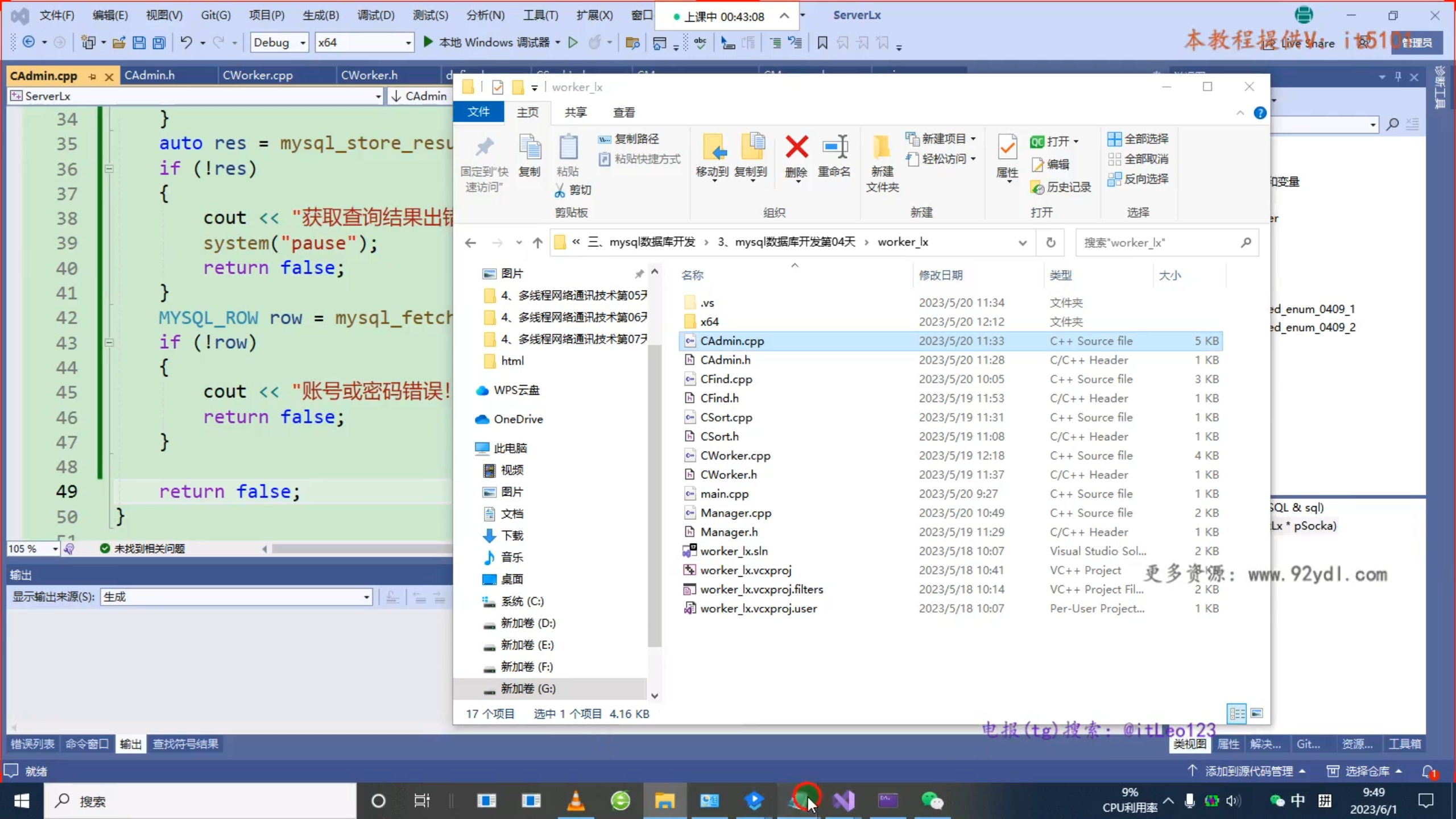1456x819 pixels.
Task: Click the Properties icon in ribbon
Action: (1007, 149)
